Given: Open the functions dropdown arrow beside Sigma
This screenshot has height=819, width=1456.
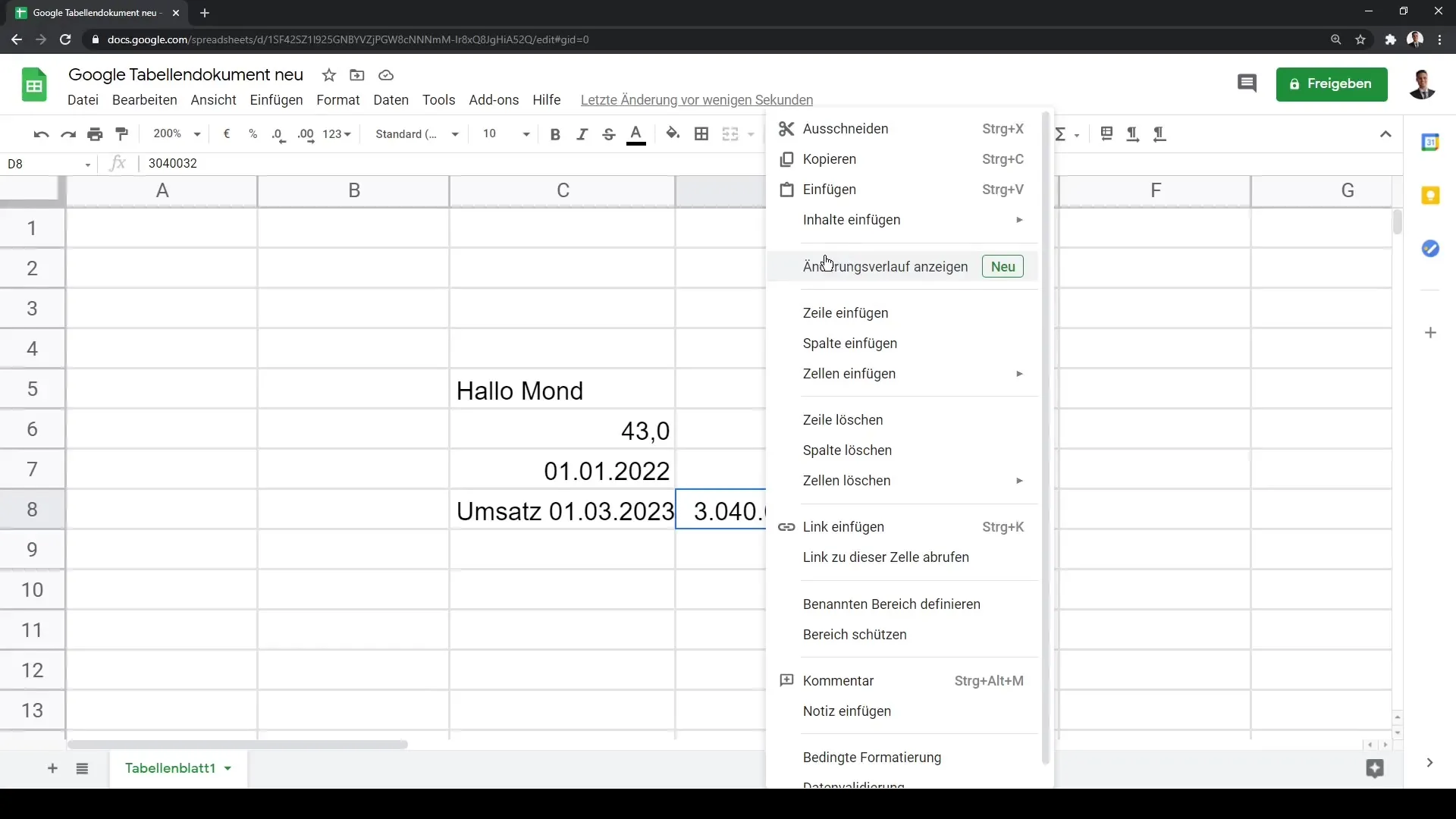Looking at the screenshot, I should (1077, 135).
